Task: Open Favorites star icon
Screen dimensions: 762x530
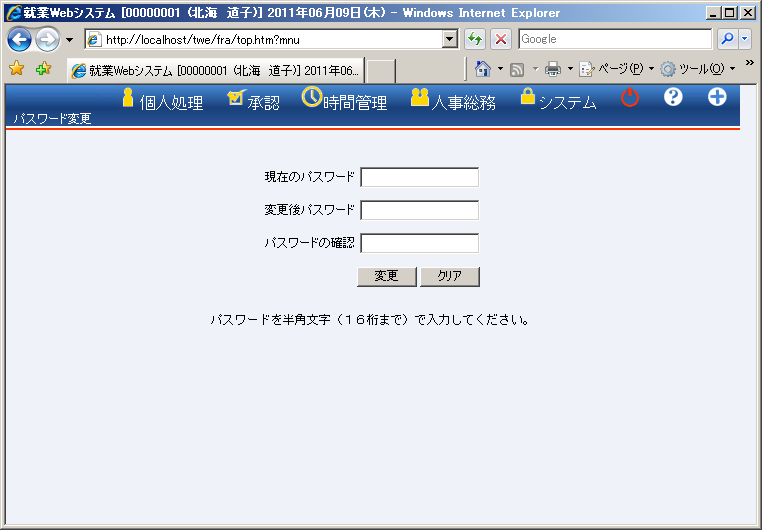Action: tap(17, 69)
